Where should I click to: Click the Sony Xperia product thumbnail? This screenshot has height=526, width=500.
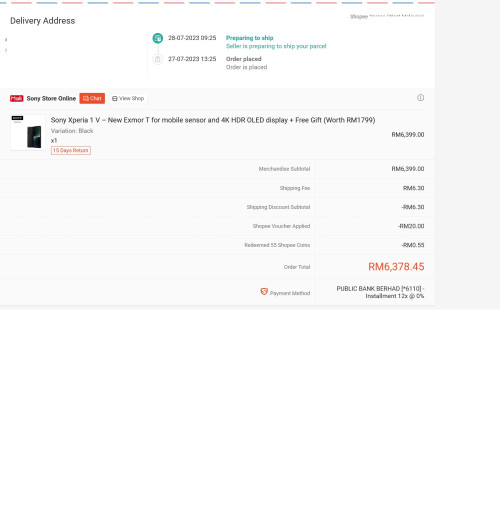tap(28, 133)
